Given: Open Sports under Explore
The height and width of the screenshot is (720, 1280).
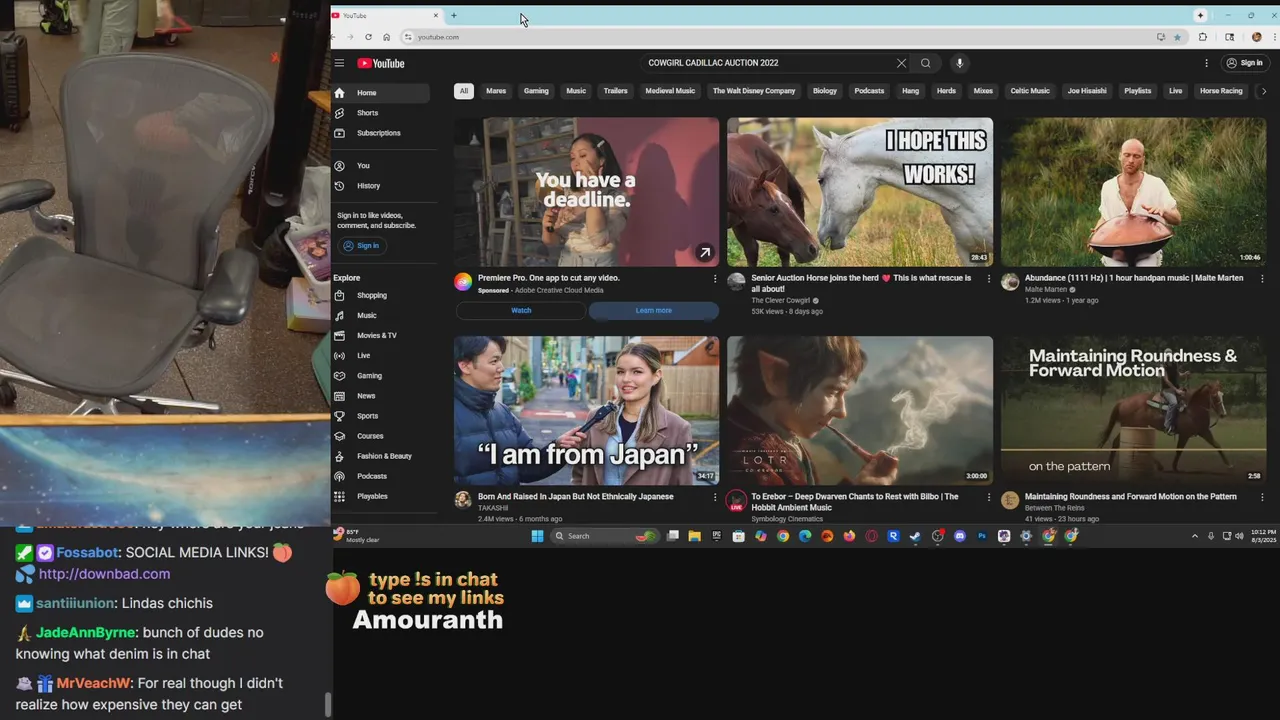Looking at the screenshot, I should tap(381, 416).
